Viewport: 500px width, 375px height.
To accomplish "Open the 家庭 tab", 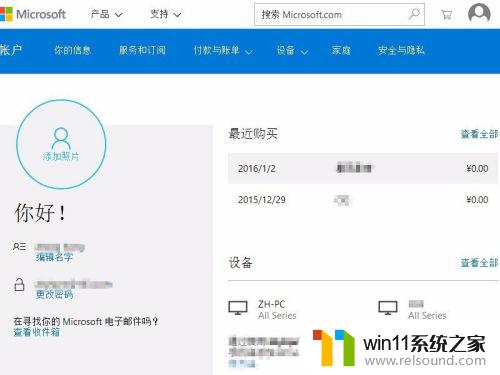I will coord(341,50).
